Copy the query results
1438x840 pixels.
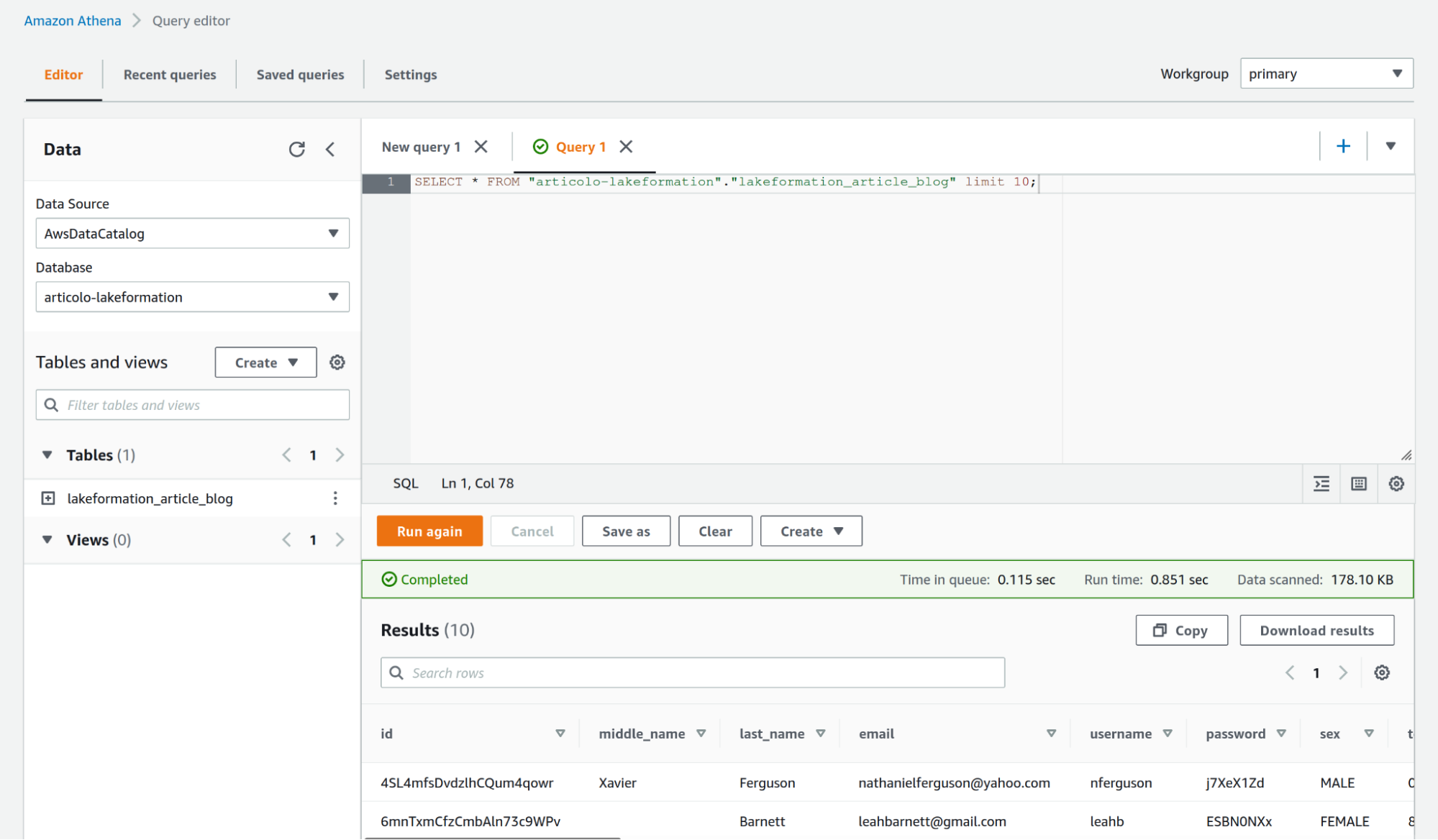pos(1181,630)
